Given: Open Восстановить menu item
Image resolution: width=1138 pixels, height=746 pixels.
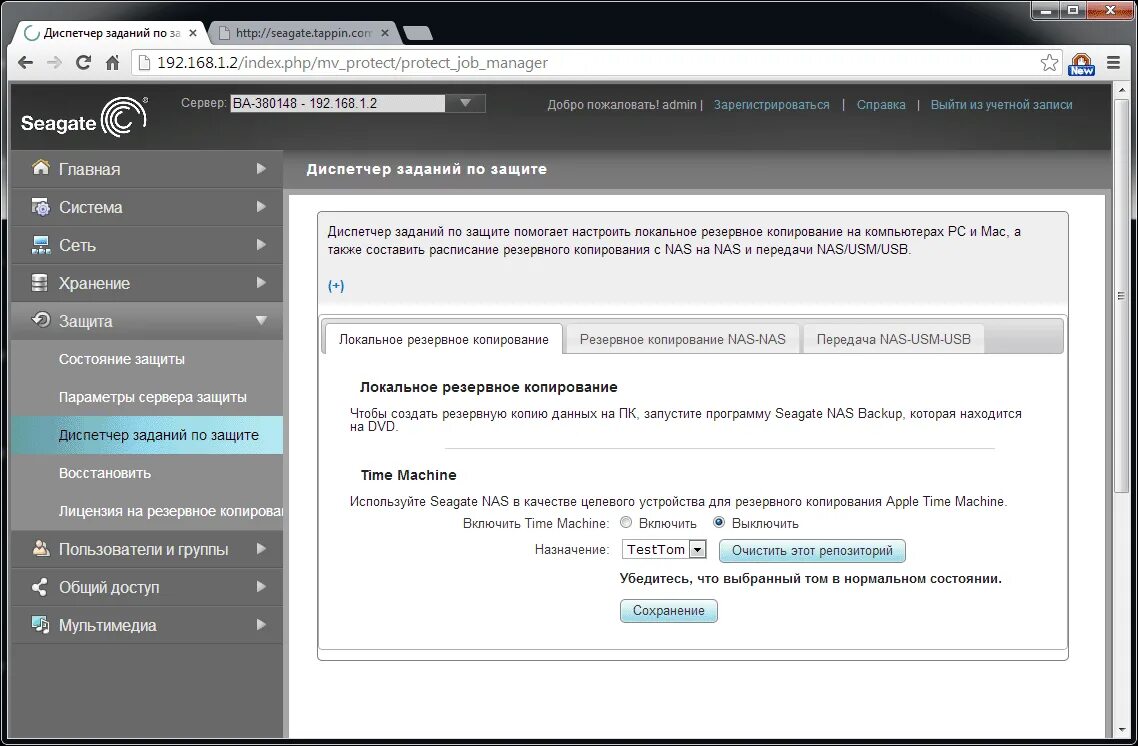Looking at the screenshot, I should coord(105,472).
